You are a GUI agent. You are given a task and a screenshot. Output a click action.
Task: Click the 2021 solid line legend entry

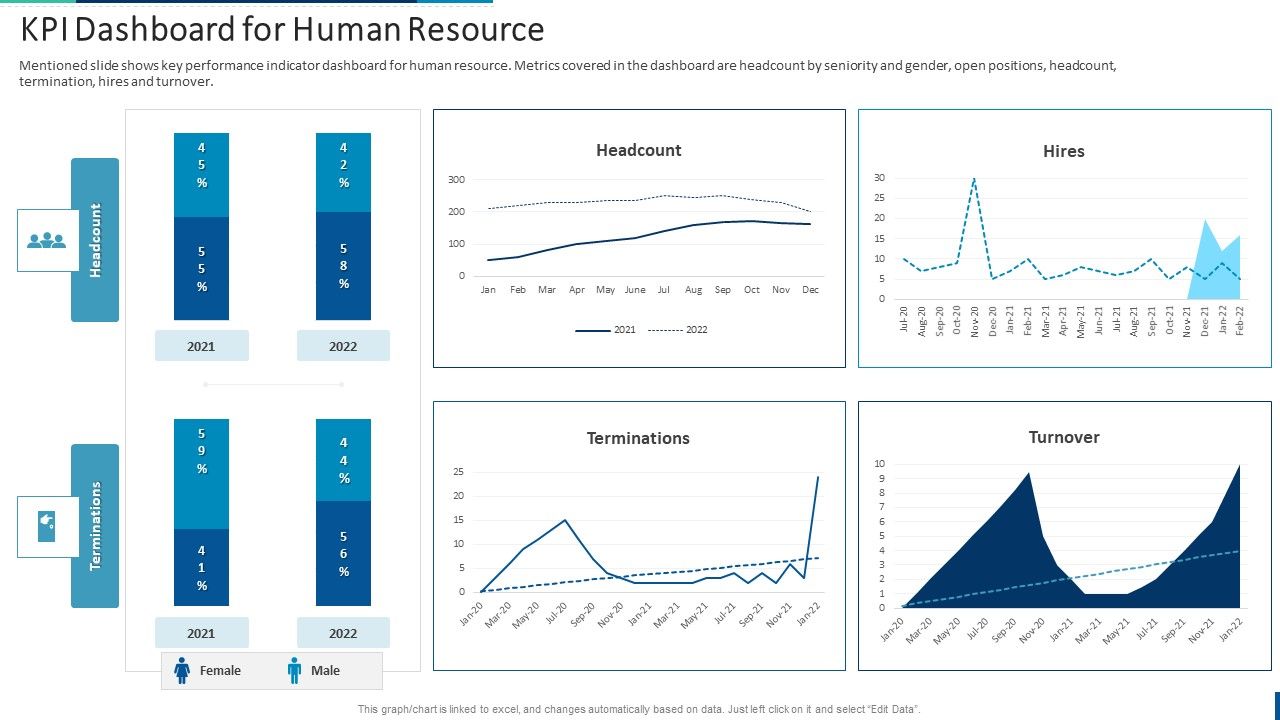[606, 329]
